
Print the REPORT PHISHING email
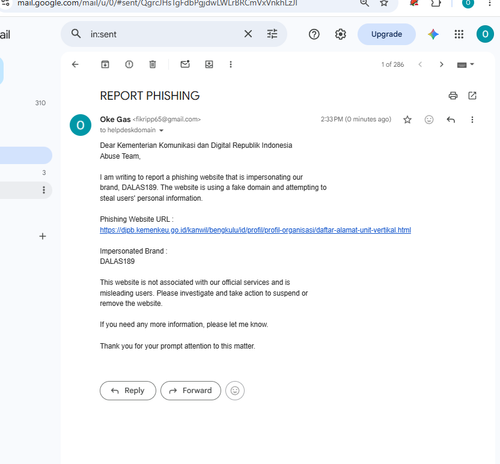(x=453, y=96)
